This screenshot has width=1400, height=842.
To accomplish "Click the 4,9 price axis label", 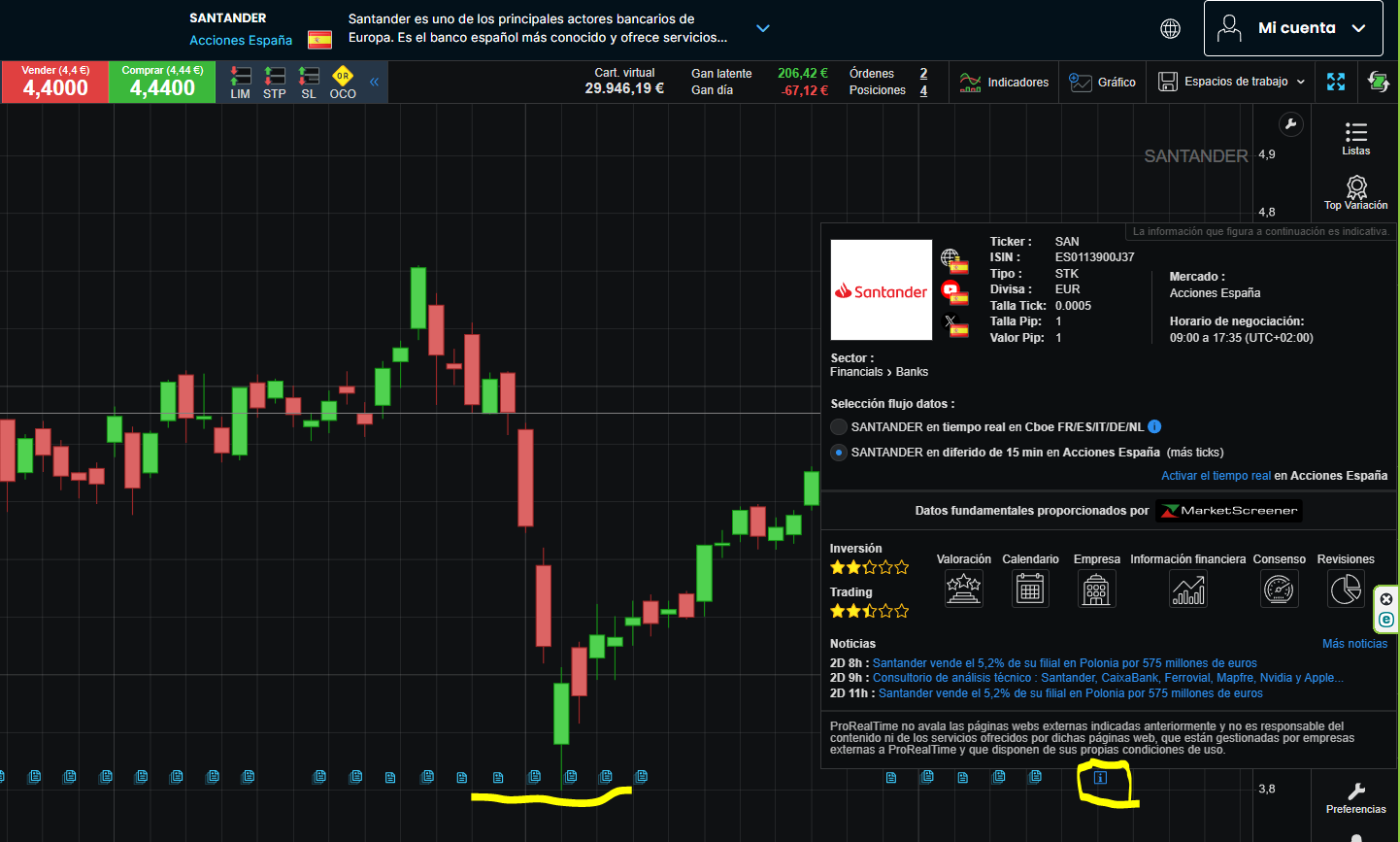I will (1267, 154).
